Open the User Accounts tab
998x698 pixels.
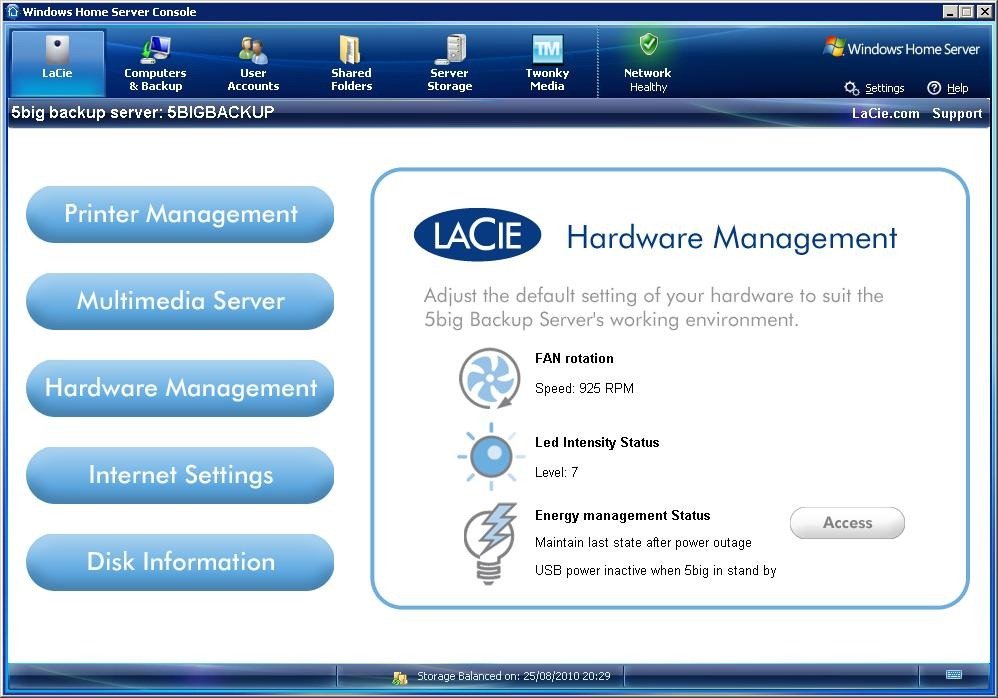(253, 63)
